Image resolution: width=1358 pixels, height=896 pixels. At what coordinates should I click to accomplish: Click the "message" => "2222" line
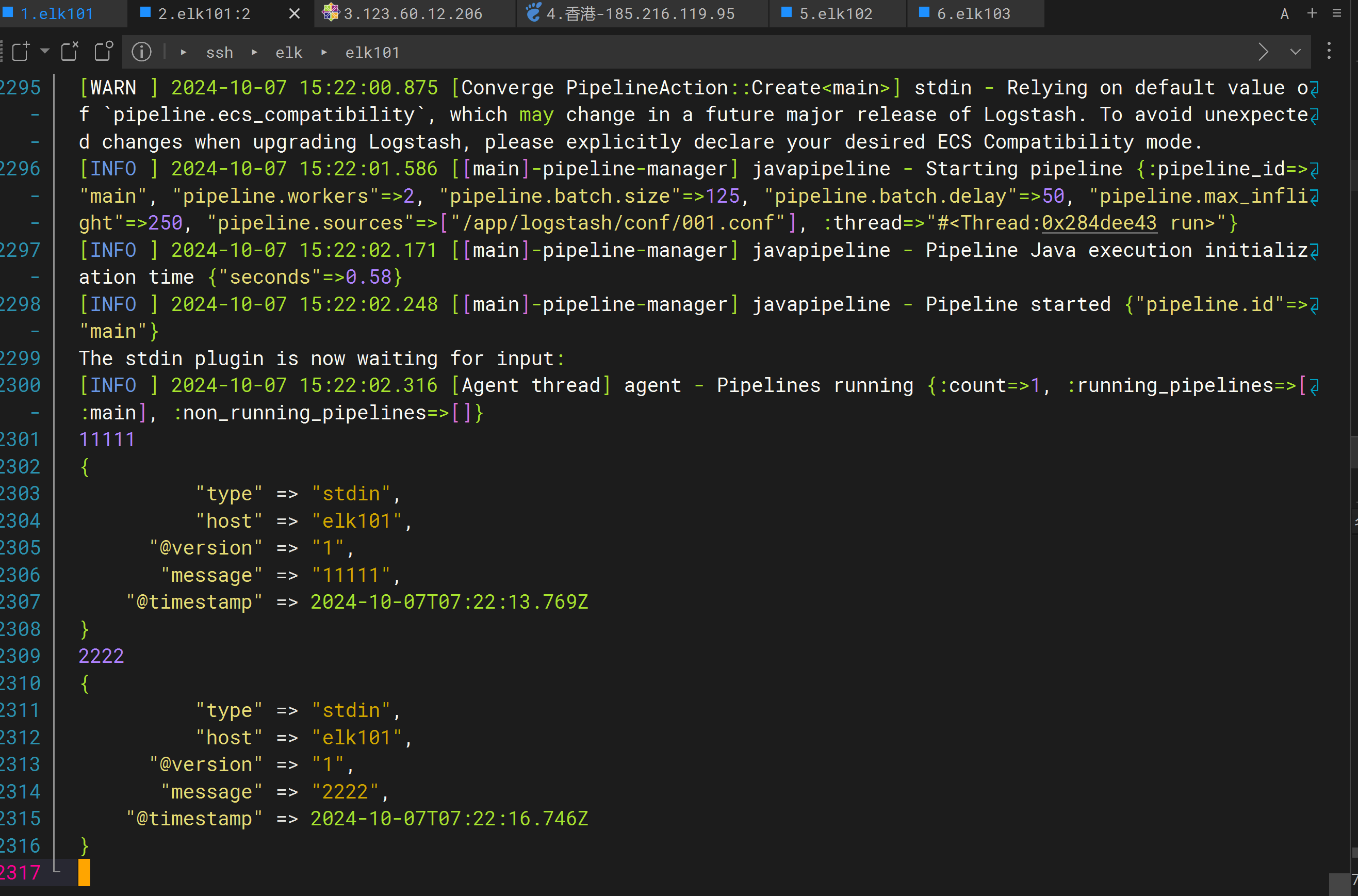click(x=275, y=791)
